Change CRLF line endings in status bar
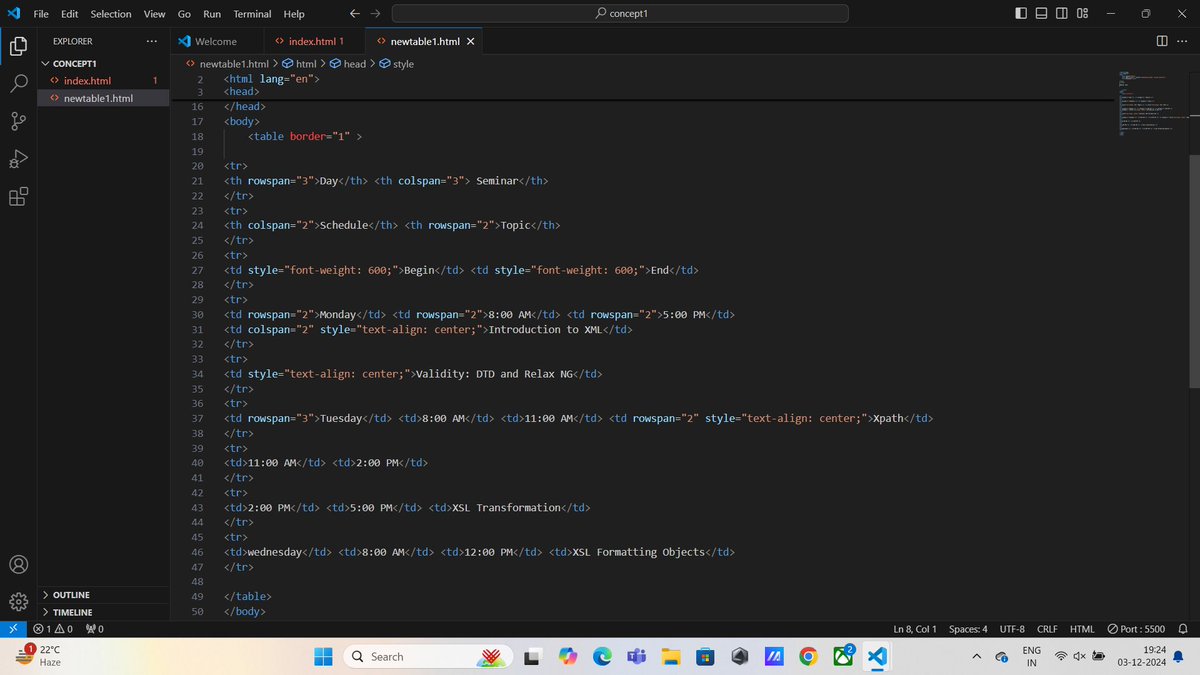The height and width of the screenshot is (675, 1200). [x=1046, y=629]
